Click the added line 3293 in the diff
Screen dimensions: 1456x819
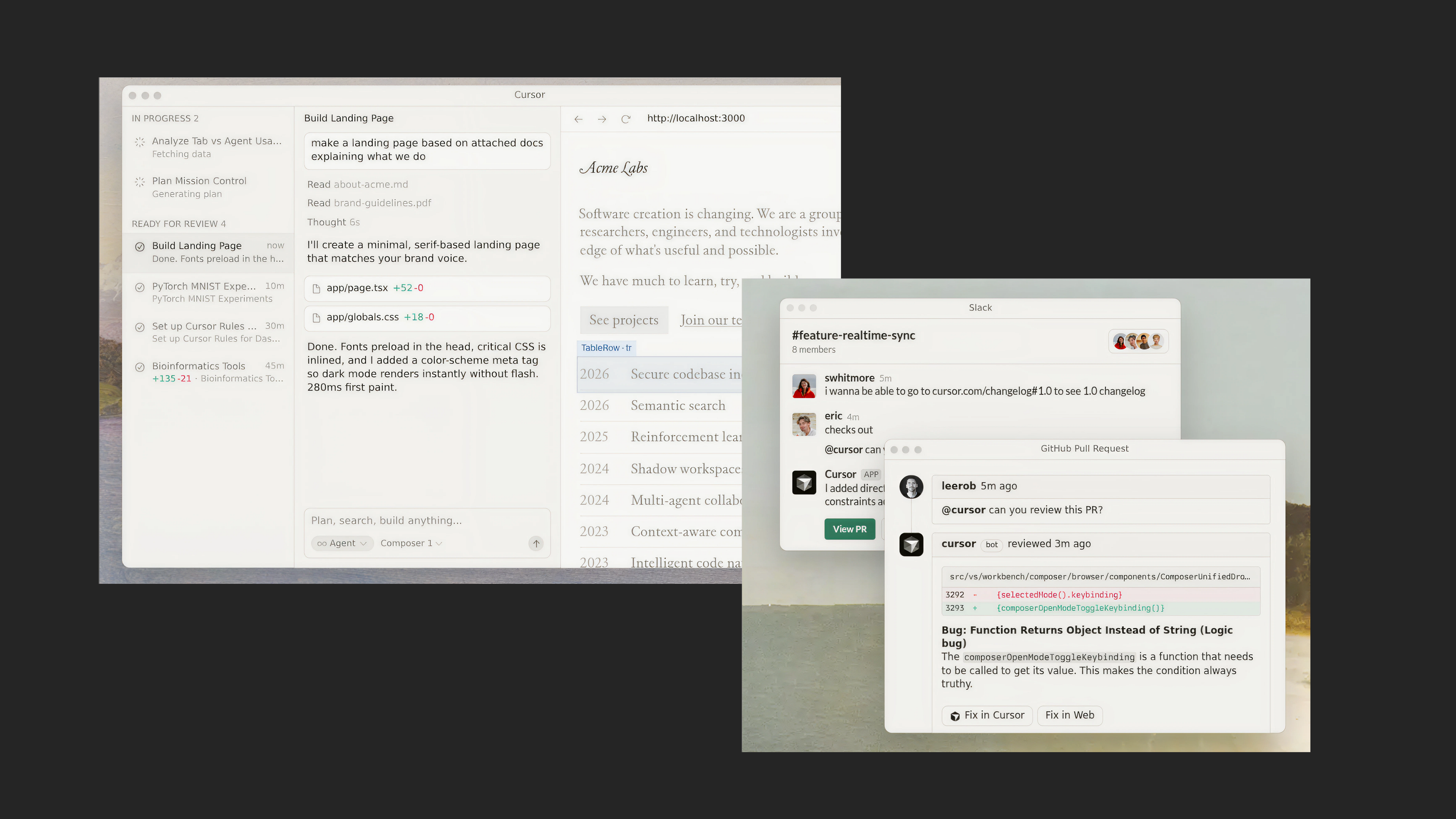(1100, 609)
